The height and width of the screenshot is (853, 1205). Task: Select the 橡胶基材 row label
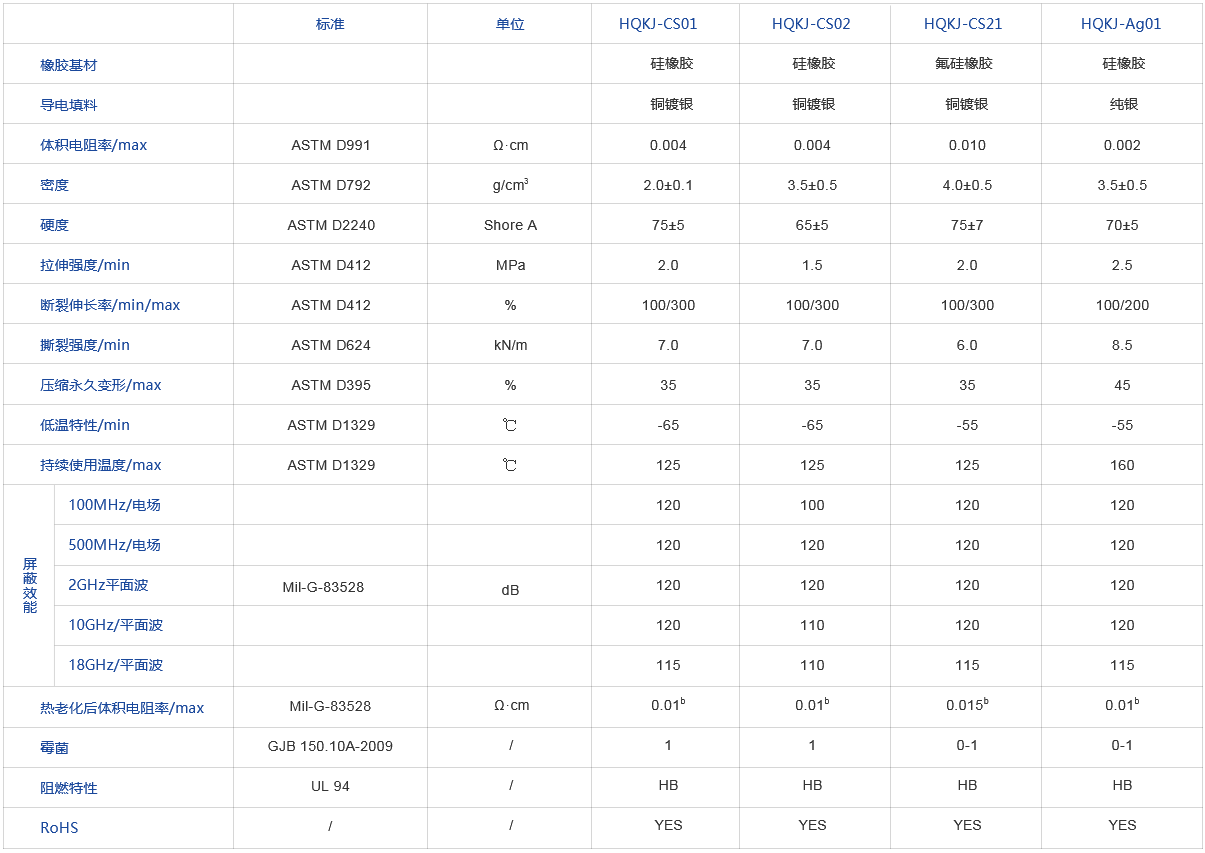(x=69, y=65)
